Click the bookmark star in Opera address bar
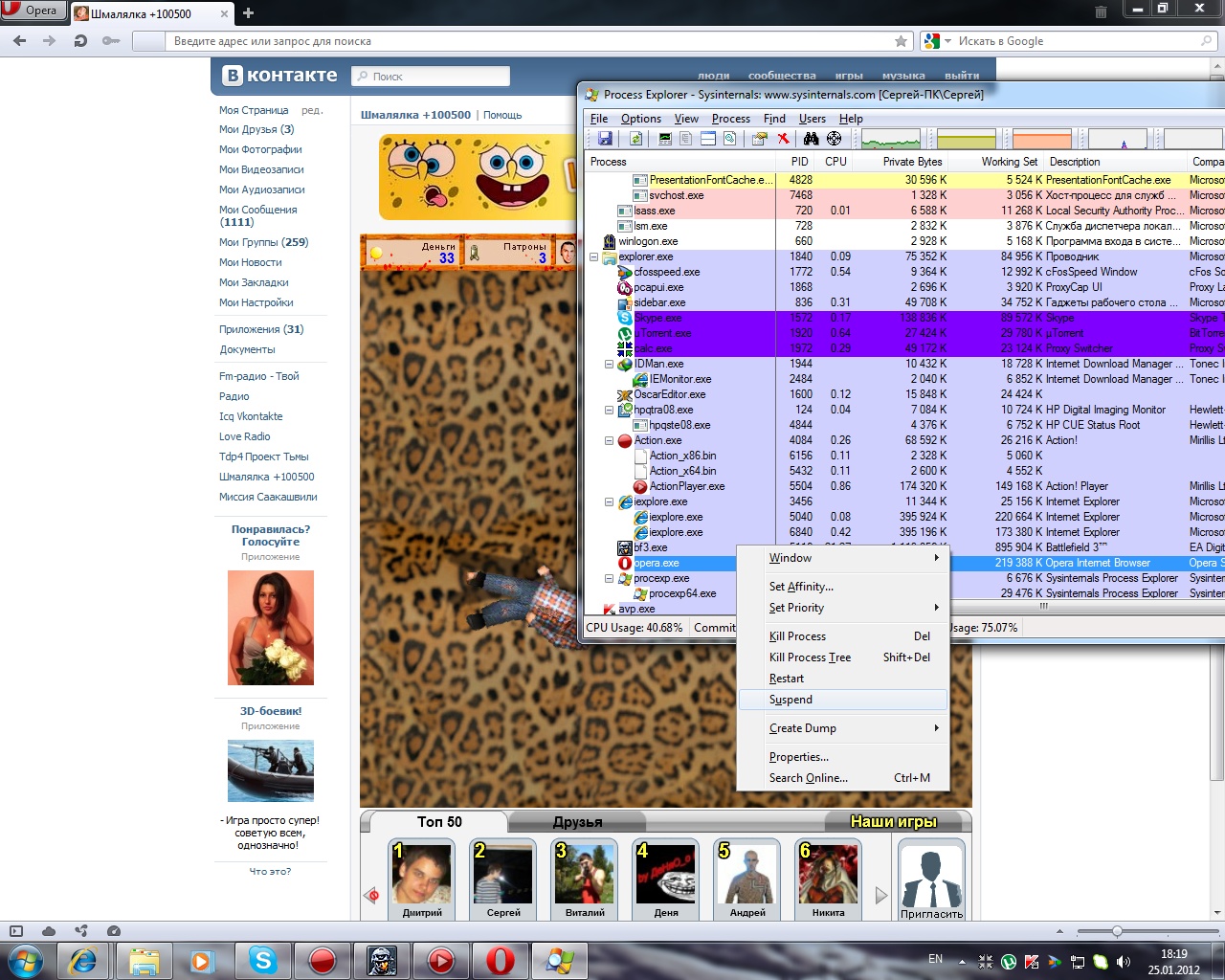Screen dimensions: 1225x980 pyautogui.click(x=901, y=41)
